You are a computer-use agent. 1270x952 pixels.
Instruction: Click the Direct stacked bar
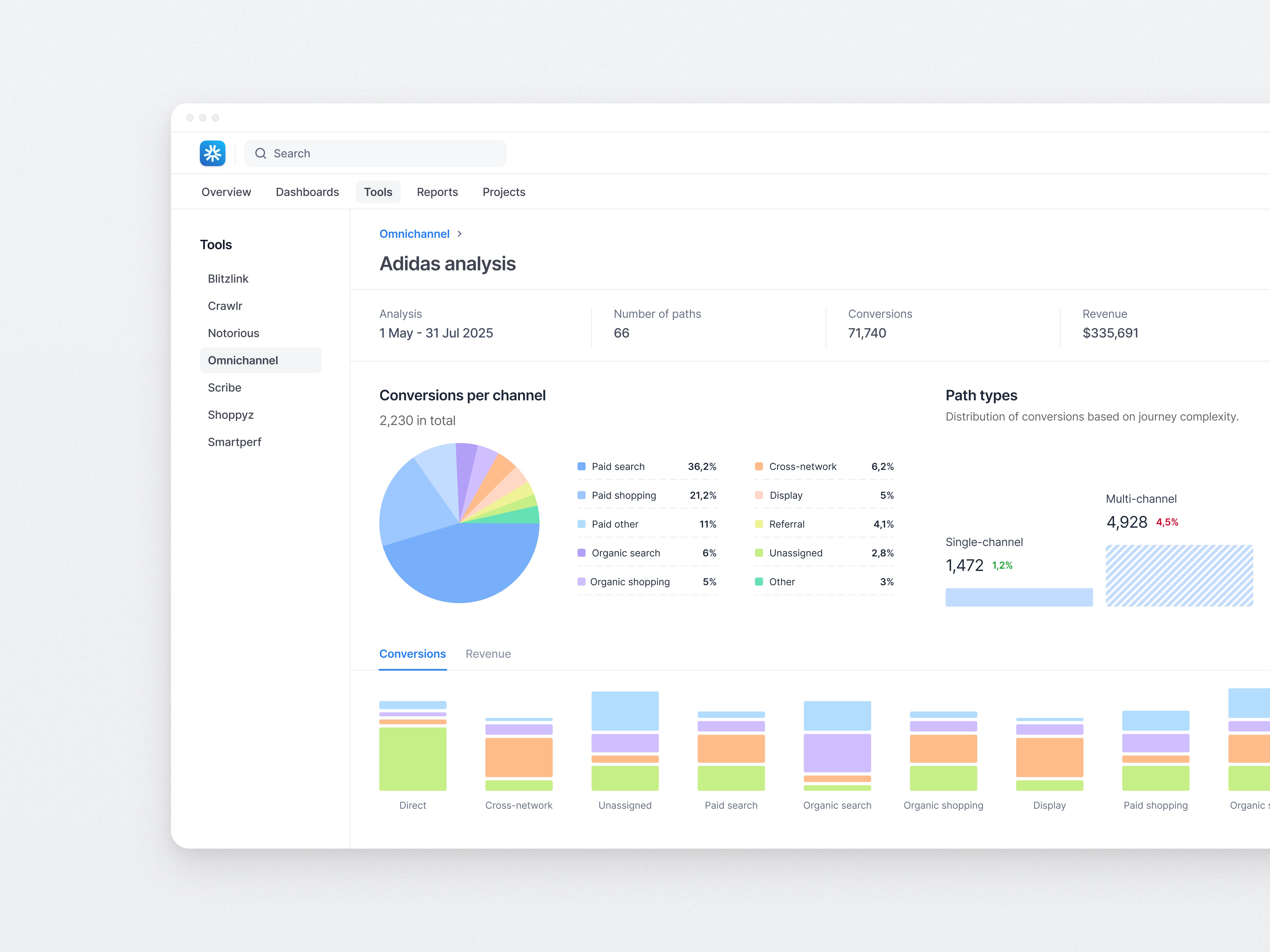pyautogui.click(x=413, y=746)
